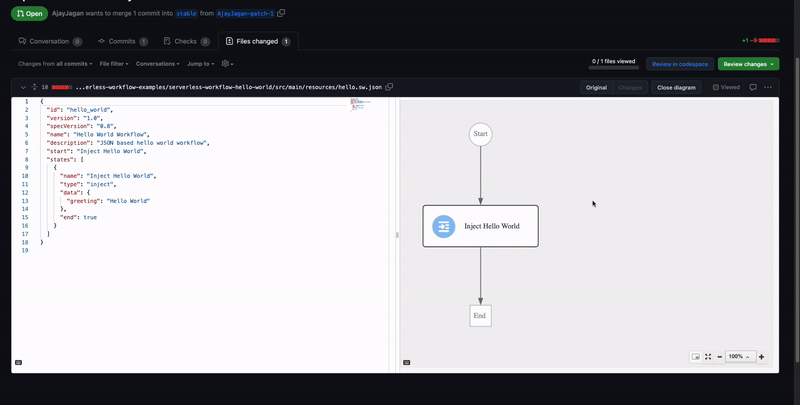The height and width of the screenshot is (405, 800).
Task: Expand the File filter dropdown
Action: (x=114, y=64)
